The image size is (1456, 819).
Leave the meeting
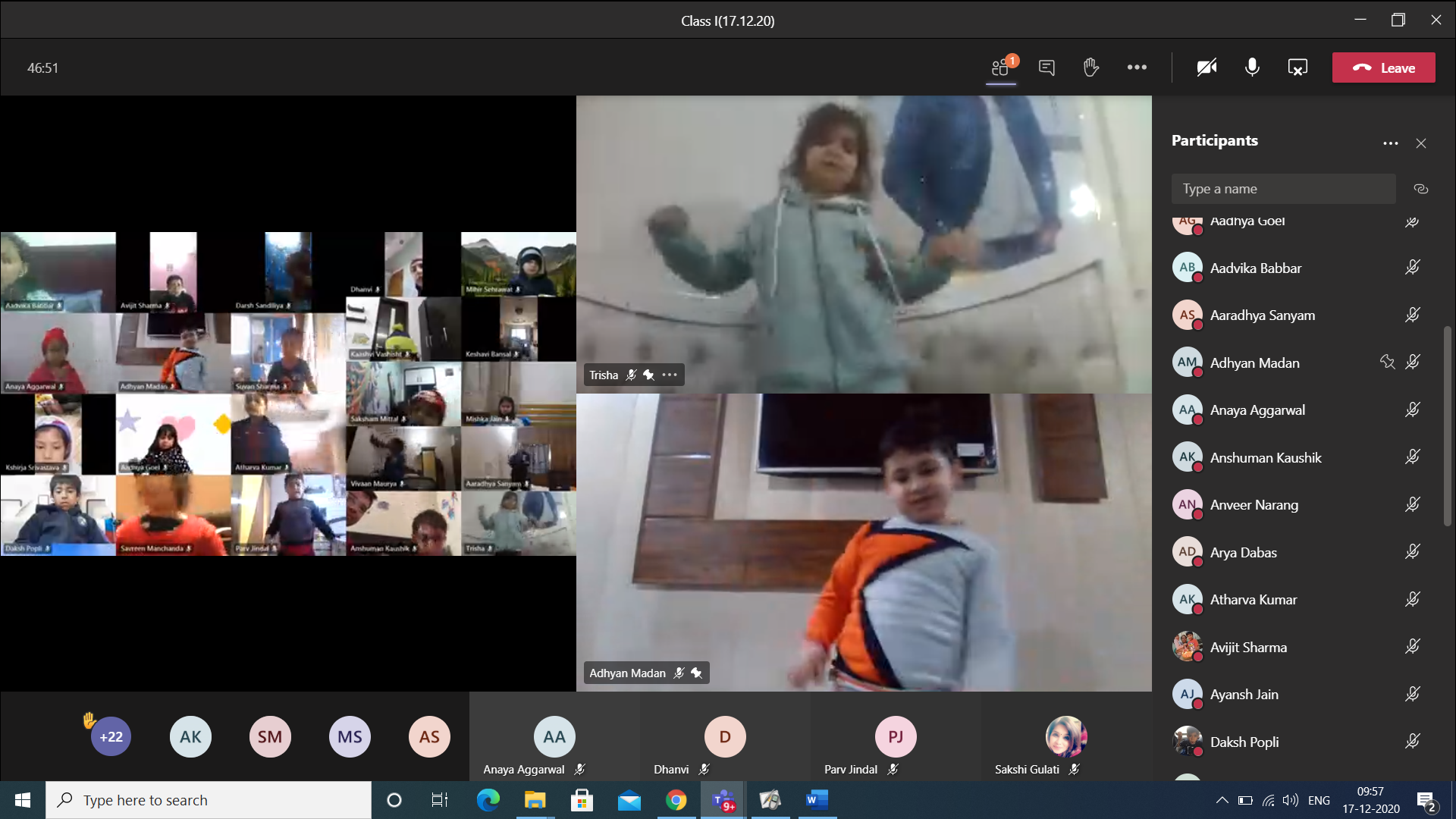1383,67
